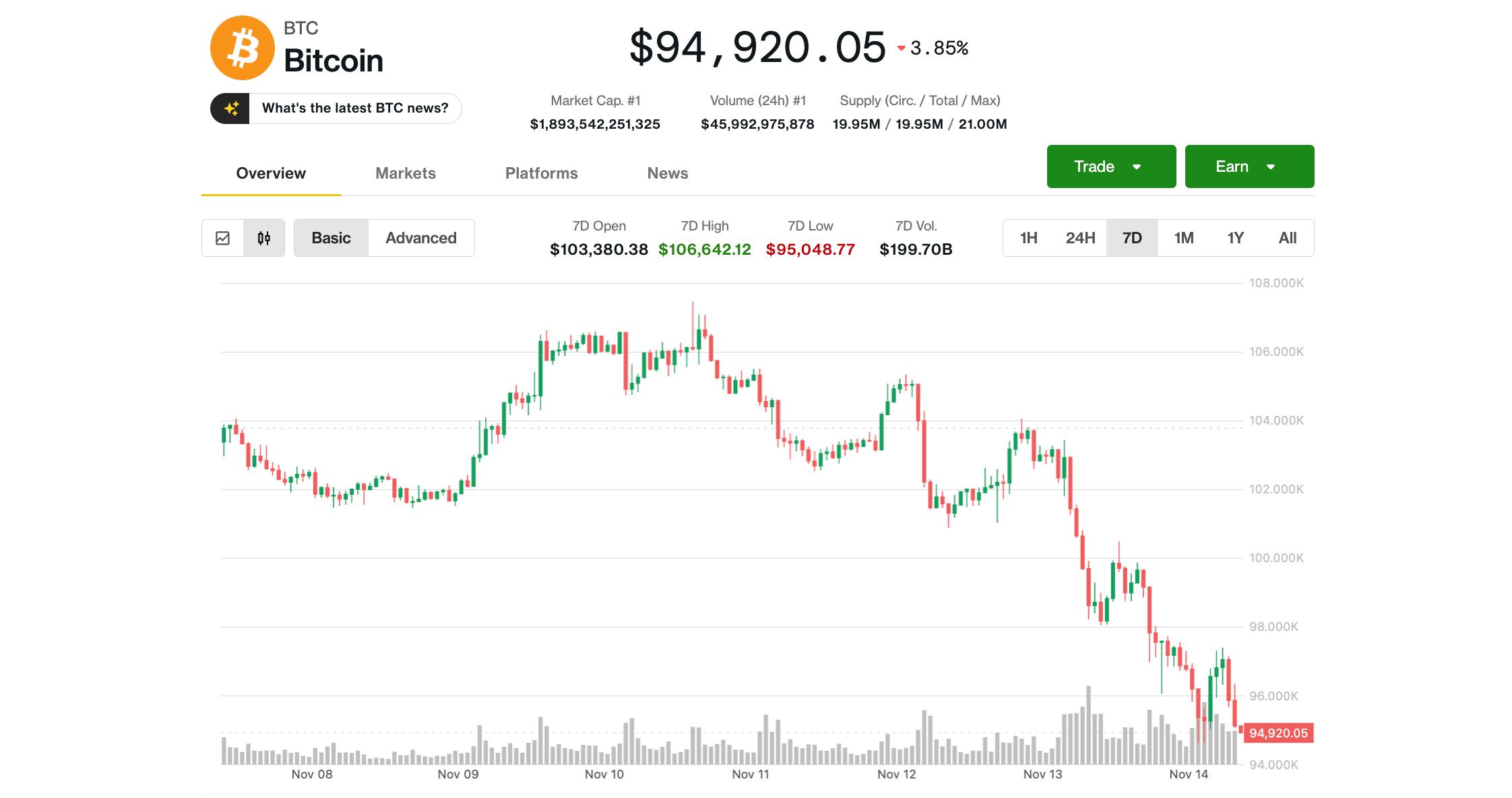Click the 94,920.05 price tag on chart

(x=1278, y=733)
